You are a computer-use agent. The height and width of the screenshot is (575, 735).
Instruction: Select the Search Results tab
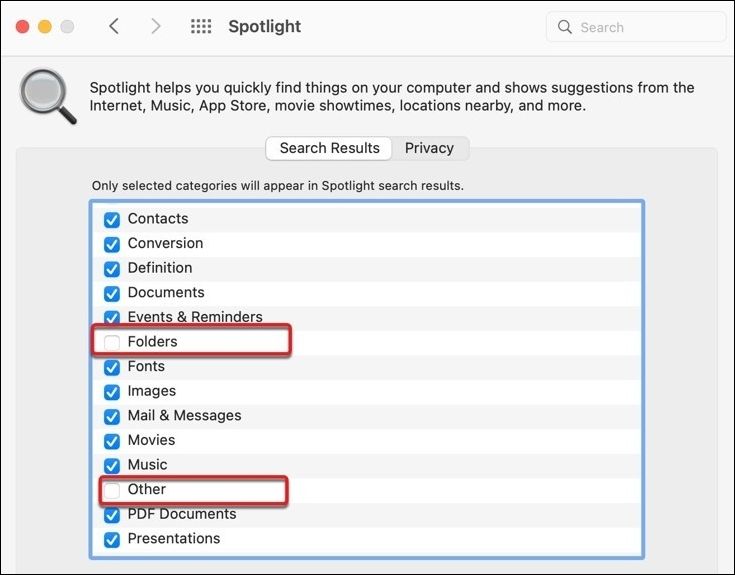click(329, 148)
